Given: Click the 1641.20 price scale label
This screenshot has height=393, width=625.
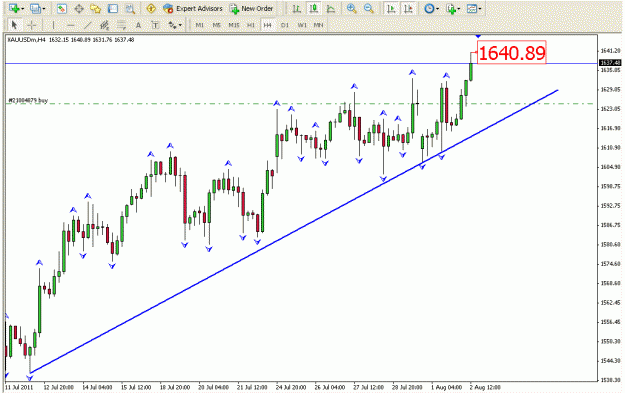Looking at the screenshot, I should pos(610,51).
